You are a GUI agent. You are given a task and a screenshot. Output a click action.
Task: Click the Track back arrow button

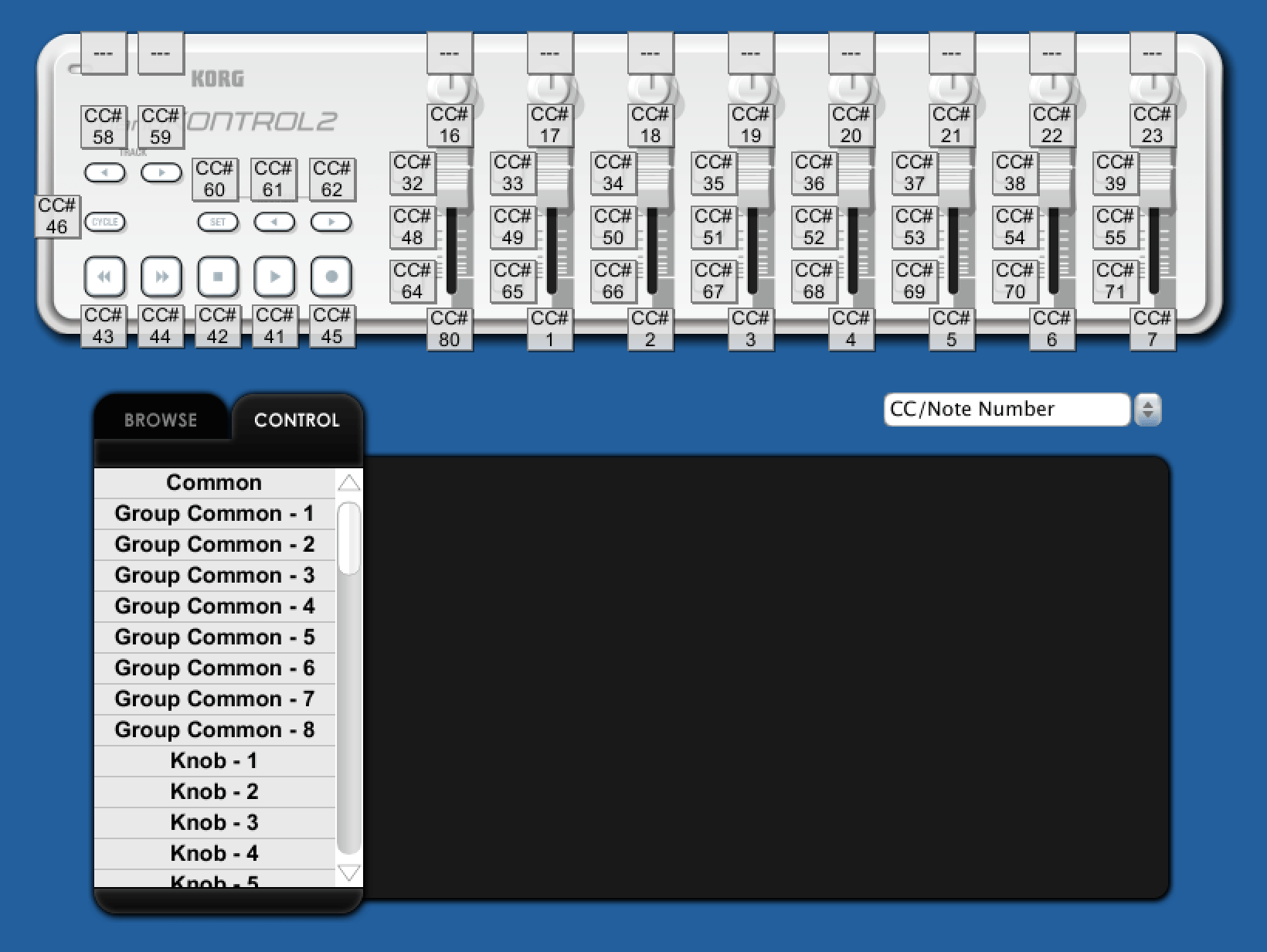104,173
